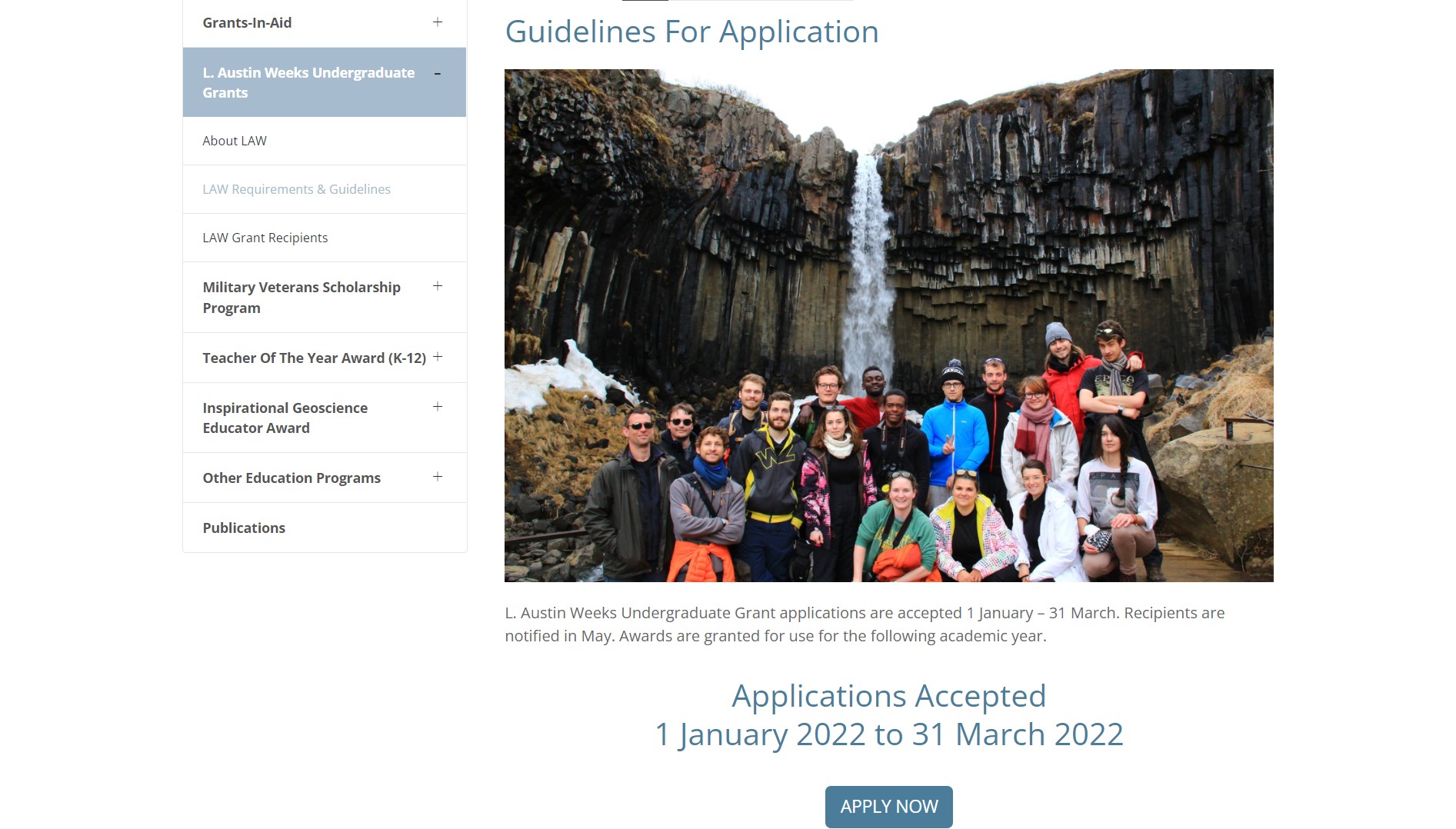Viewport: 1456px width, 829px height.
Task: Open Military Veterans Scholarship Program section
Action: click(301, 297)
